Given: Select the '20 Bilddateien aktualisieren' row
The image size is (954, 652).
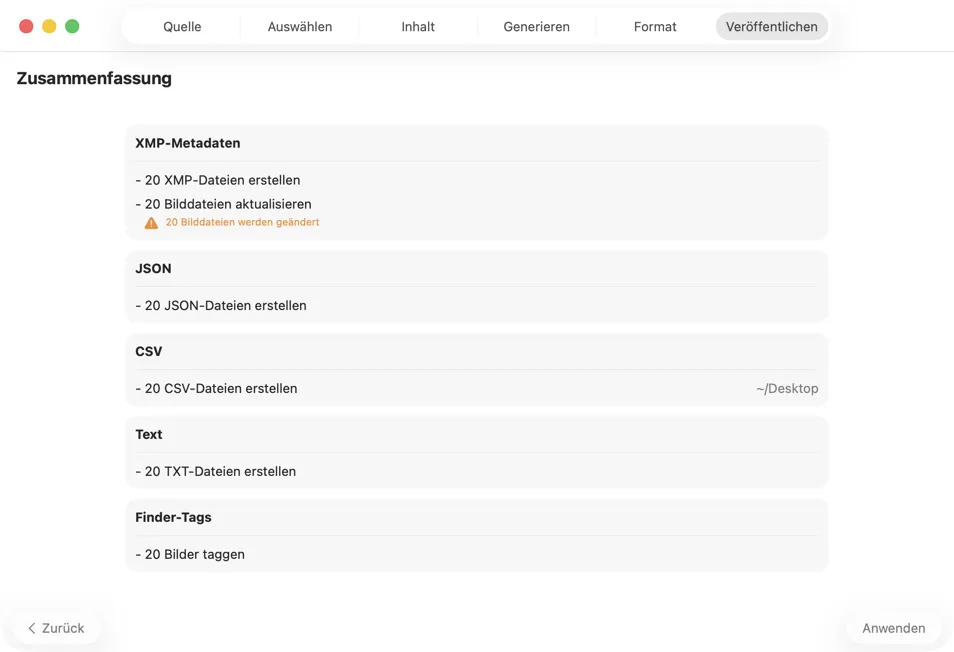Looking at the screenshot, I should tap(223, 204).
